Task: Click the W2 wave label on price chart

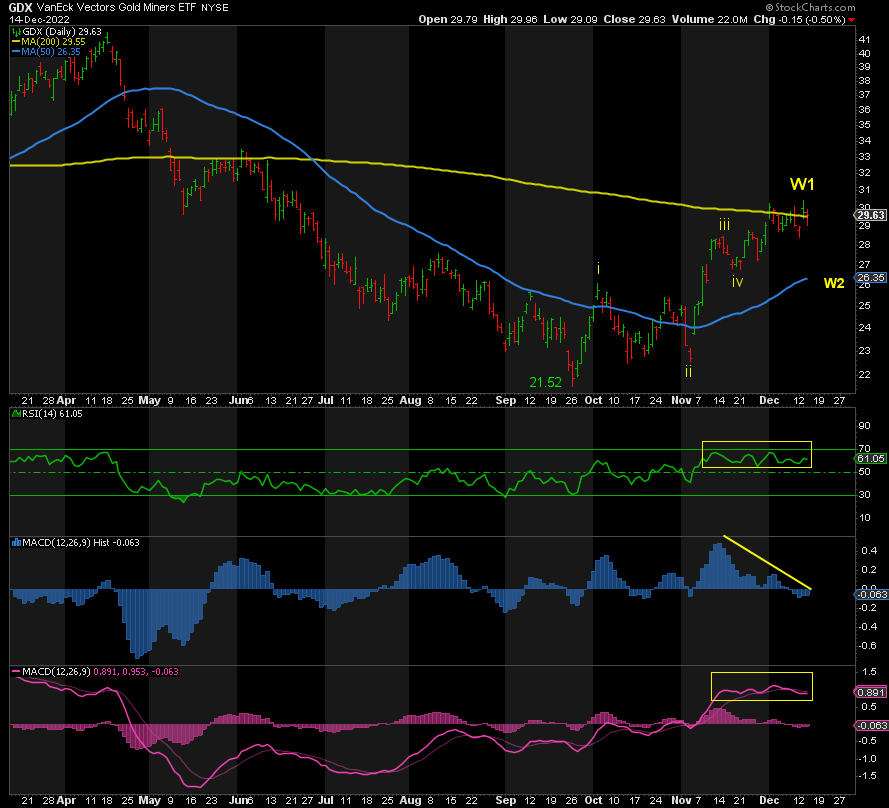Action: pyautogui.click(x=834, y=283)
